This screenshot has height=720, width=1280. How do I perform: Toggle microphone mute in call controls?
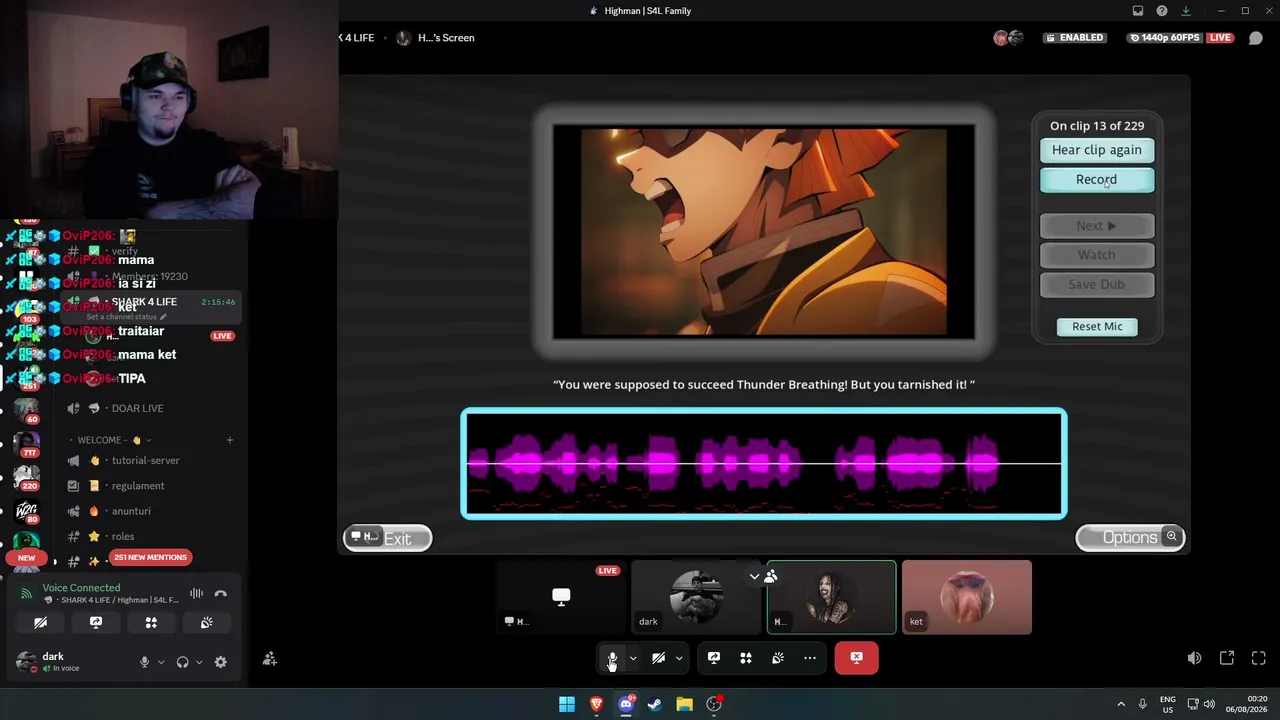(612, 658)
